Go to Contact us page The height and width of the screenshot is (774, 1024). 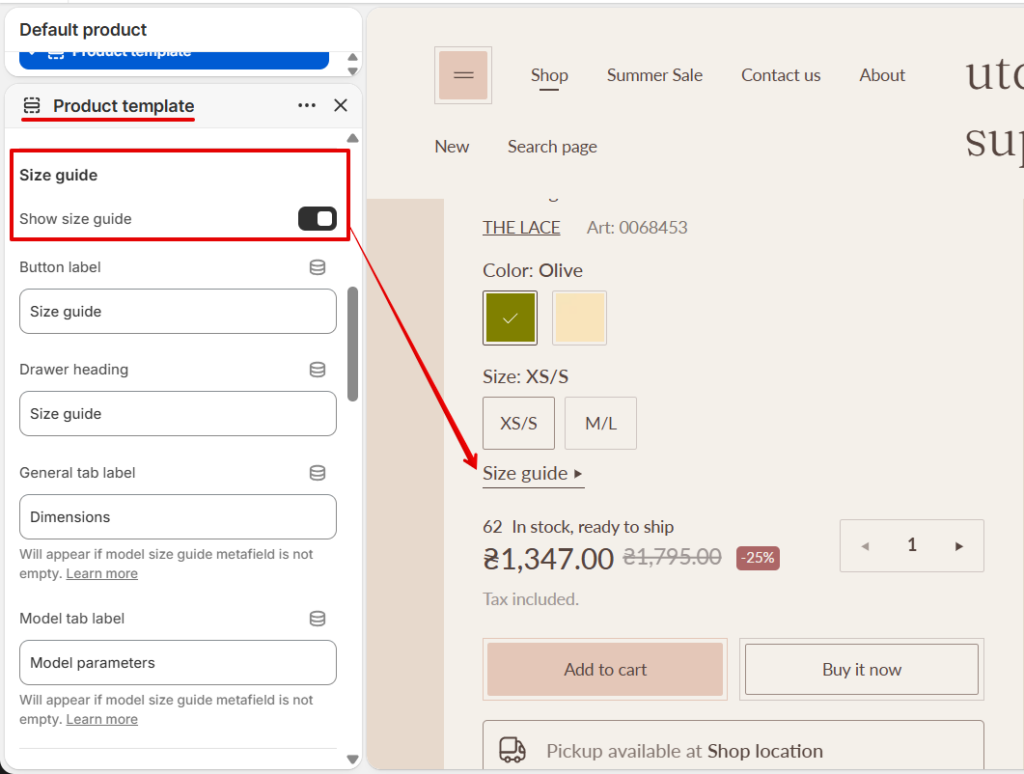[780, 75]
